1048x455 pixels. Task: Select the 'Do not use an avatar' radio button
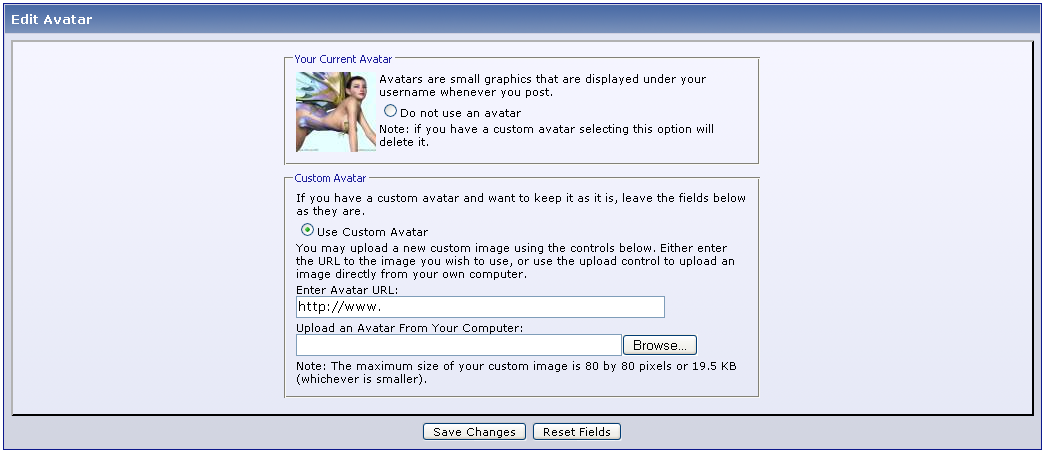point(390,111)
